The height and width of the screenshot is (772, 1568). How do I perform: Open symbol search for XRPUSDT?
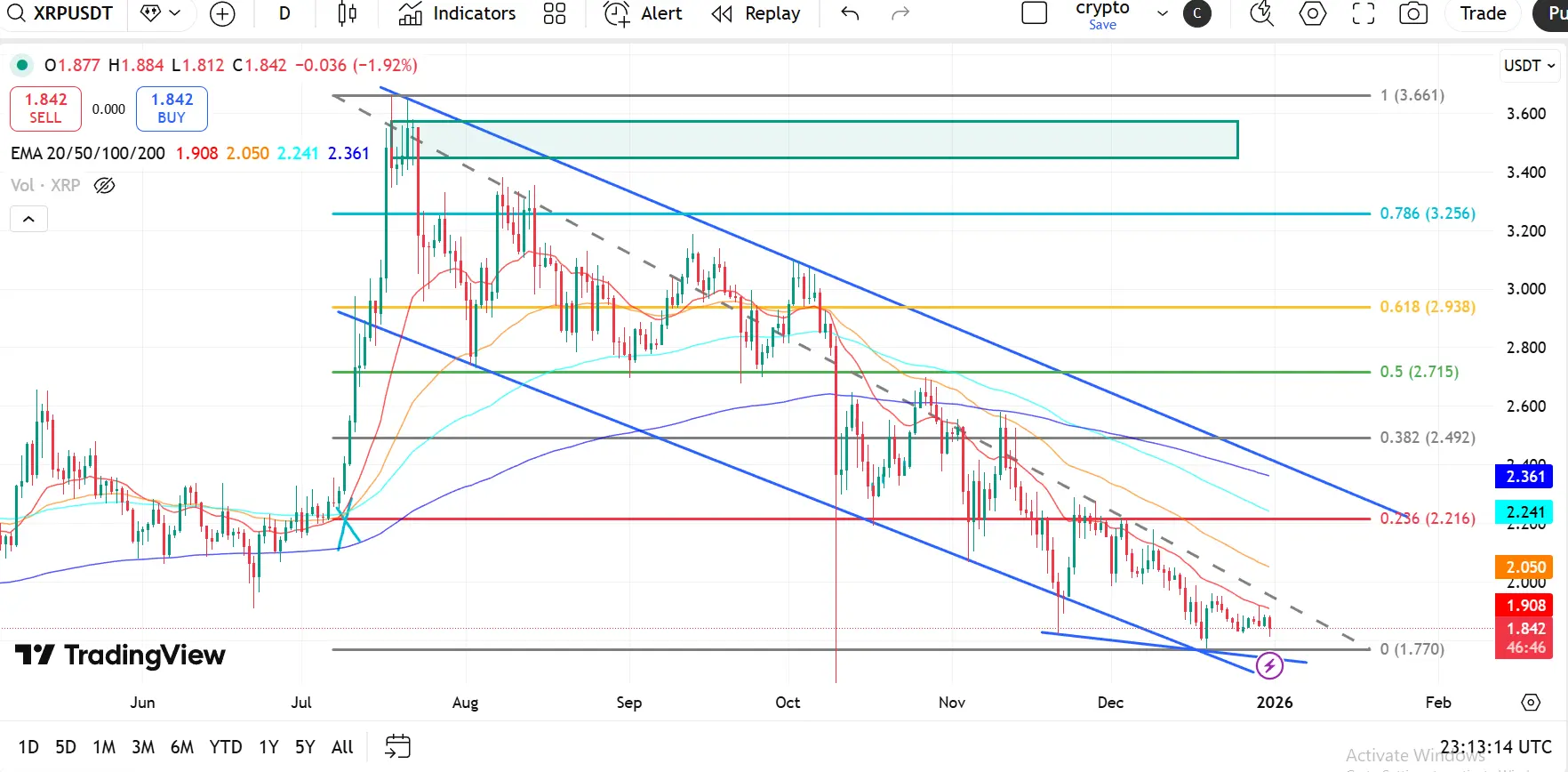tap(60, 13)
